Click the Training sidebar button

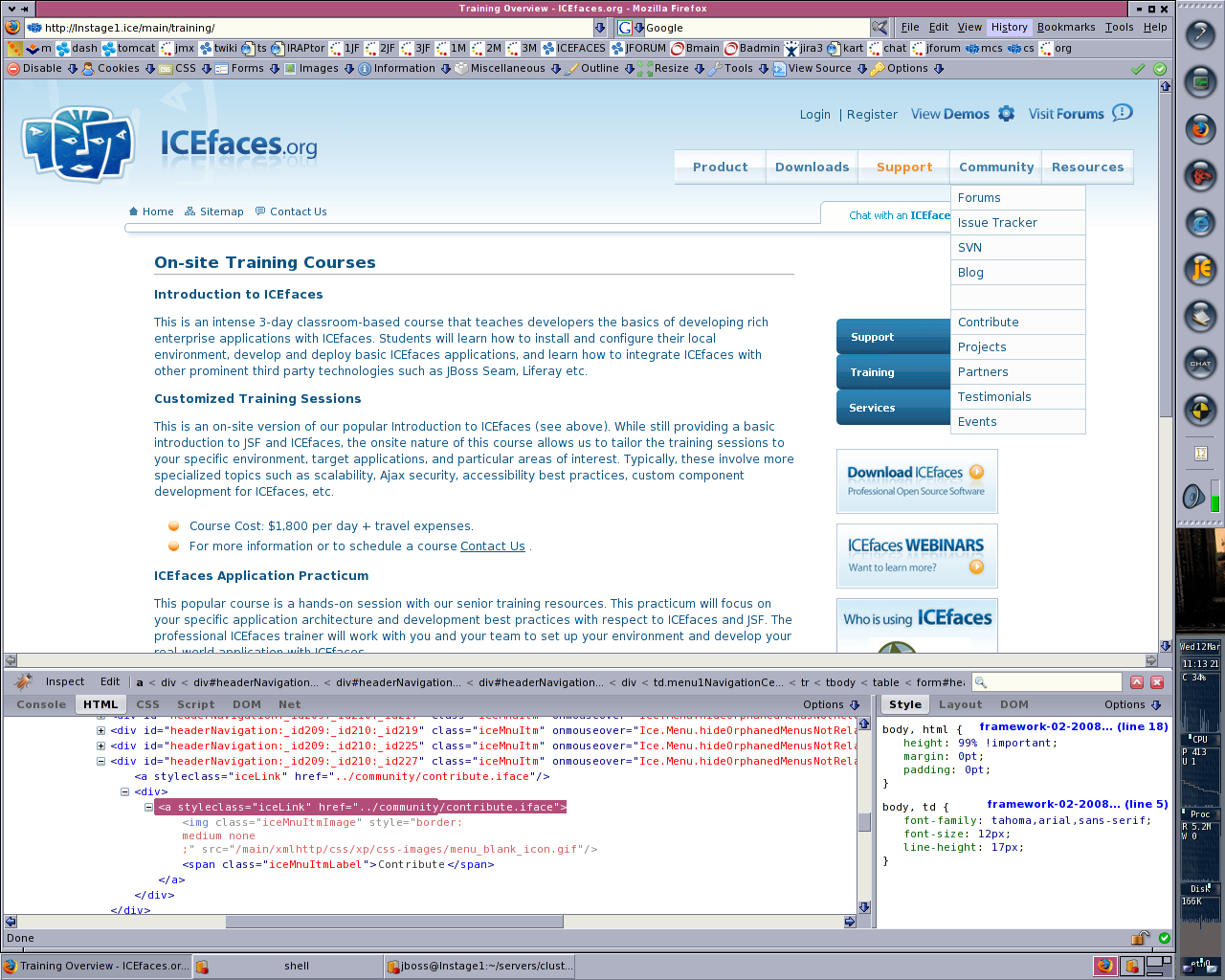point(893,372)
